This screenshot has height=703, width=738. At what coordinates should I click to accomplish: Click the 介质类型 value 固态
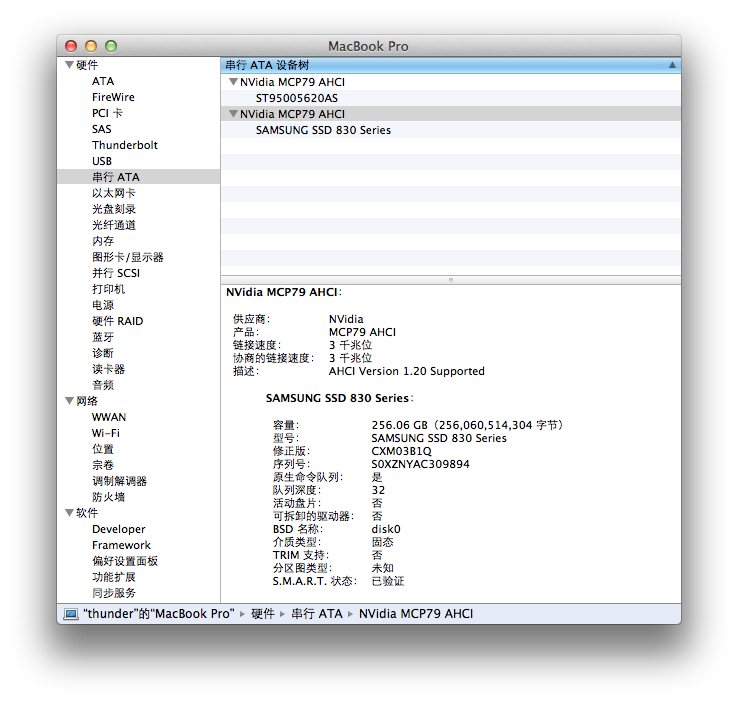coord(382,542)
